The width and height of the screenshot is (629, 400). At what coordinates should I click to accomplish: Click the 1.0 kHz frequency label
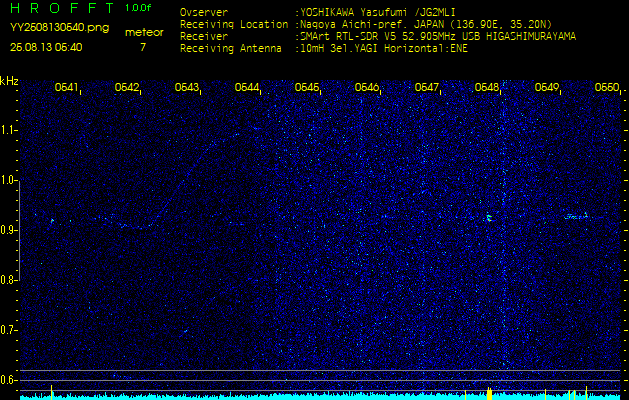coord(7,180)
